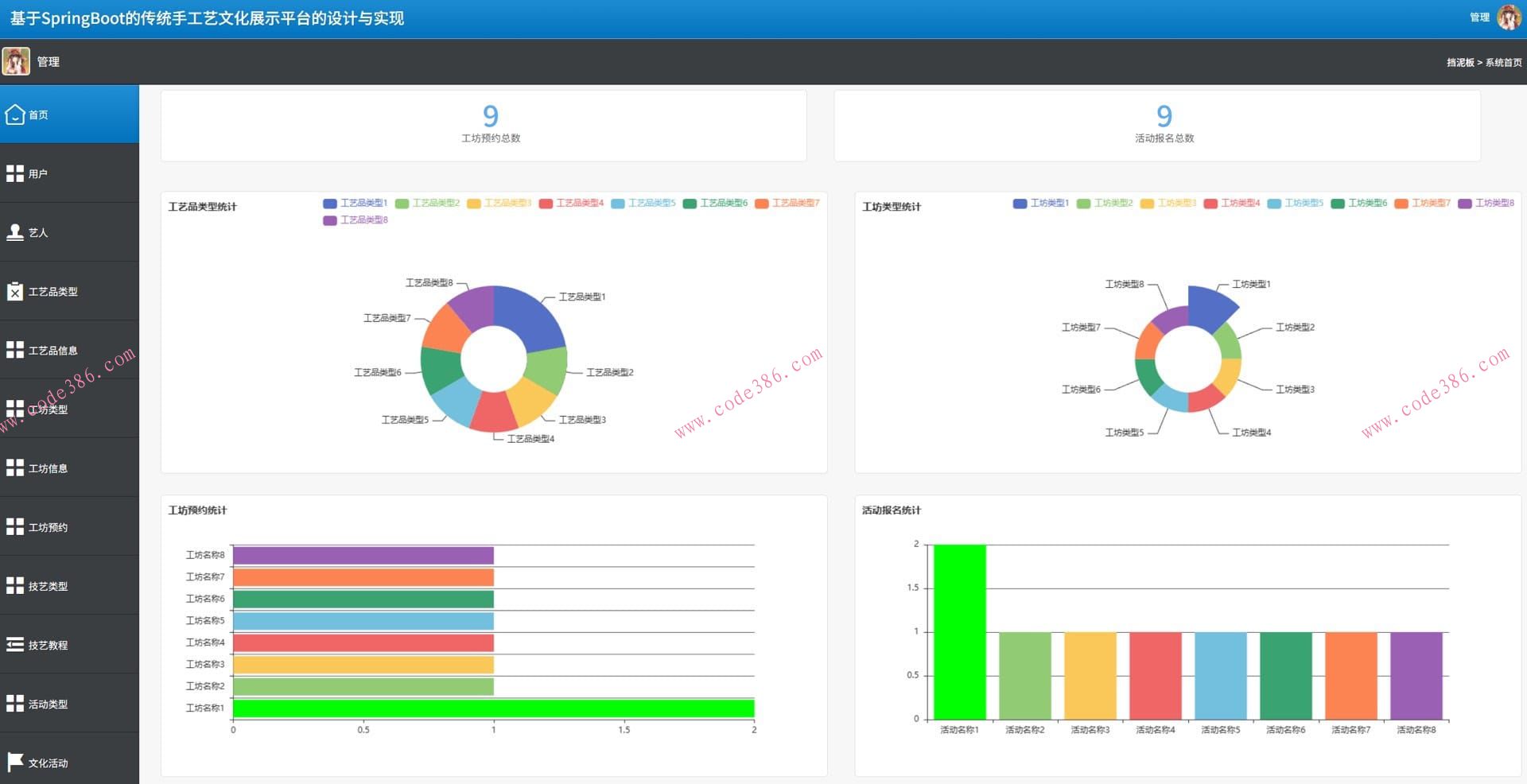Toggle legend 工坊类型4
The width and height of the screenshot is (1527, 784).
[x=1232, y=204]
